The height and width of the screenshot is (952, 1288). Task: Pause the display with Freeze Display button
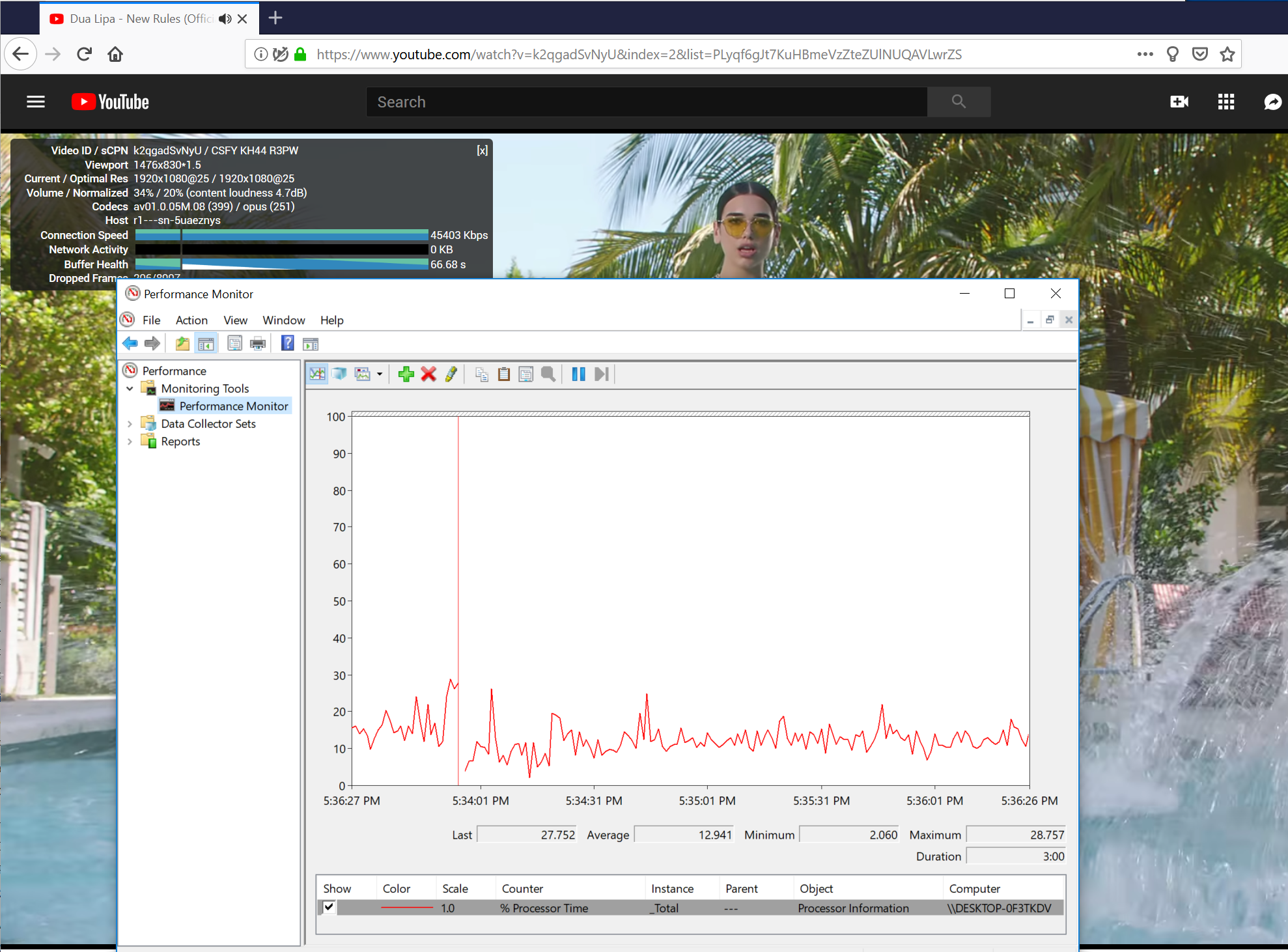click(x=578, y=374)
